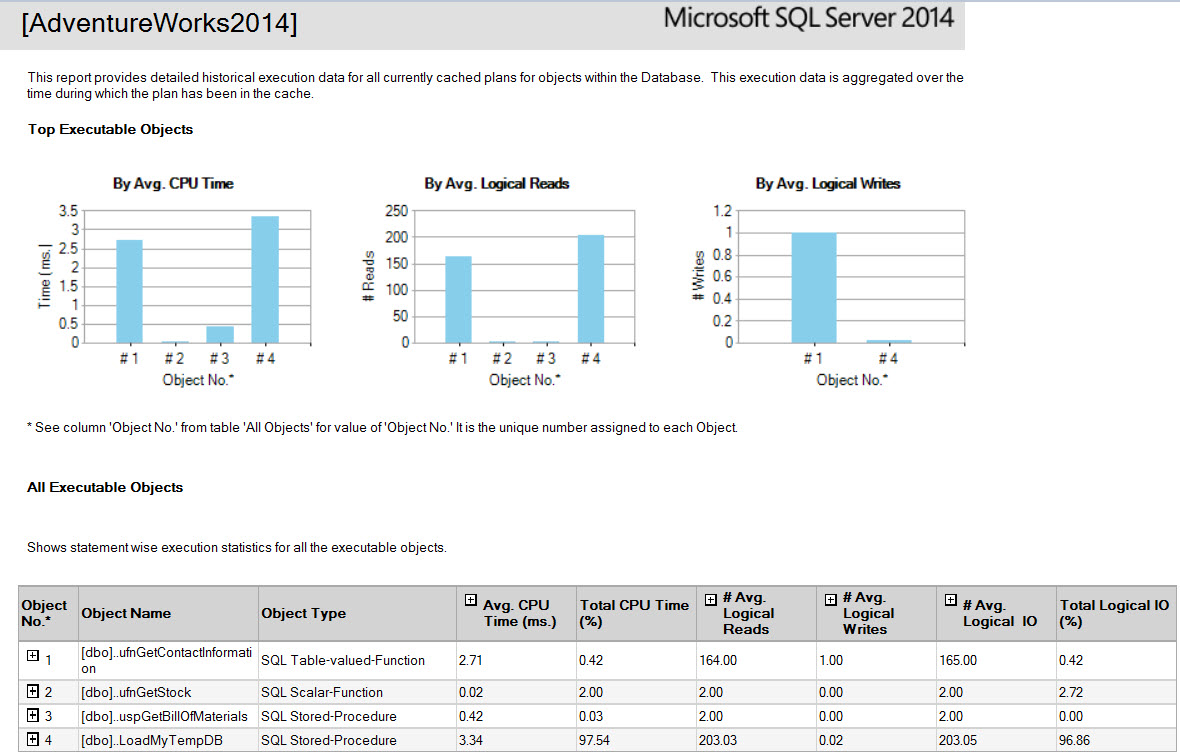Screen dimensions: 1180x753
Task: Click the 96.86 Total Logical IO value
Action: tap(1074, 740)
